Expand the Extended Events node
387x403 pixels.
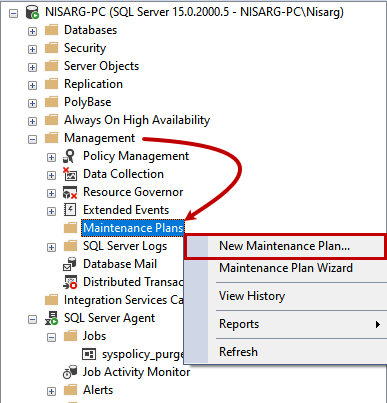pos(51,212)
